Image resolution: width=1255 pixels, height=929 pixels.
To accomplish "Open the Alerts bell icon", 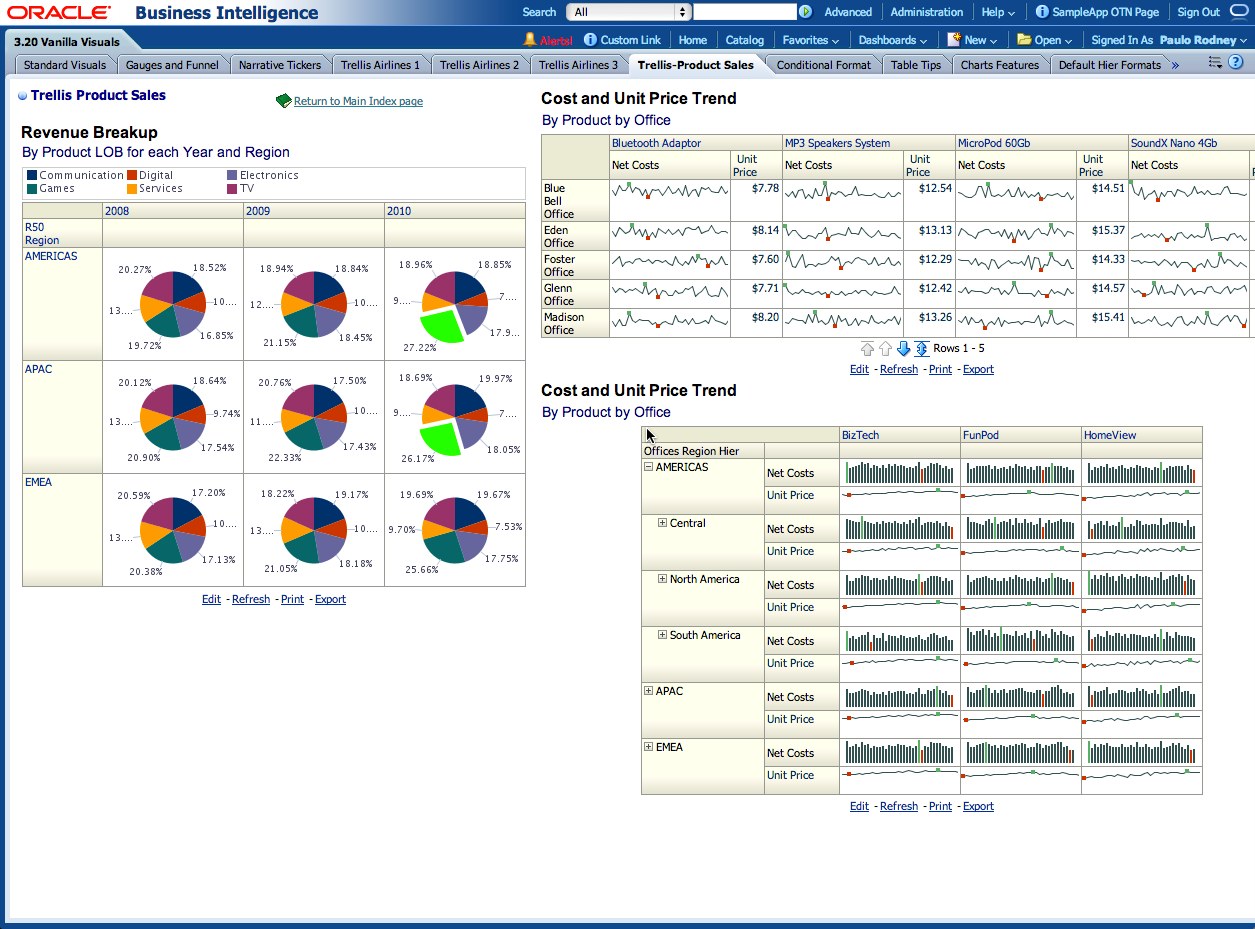I will [x=531, y=40].
